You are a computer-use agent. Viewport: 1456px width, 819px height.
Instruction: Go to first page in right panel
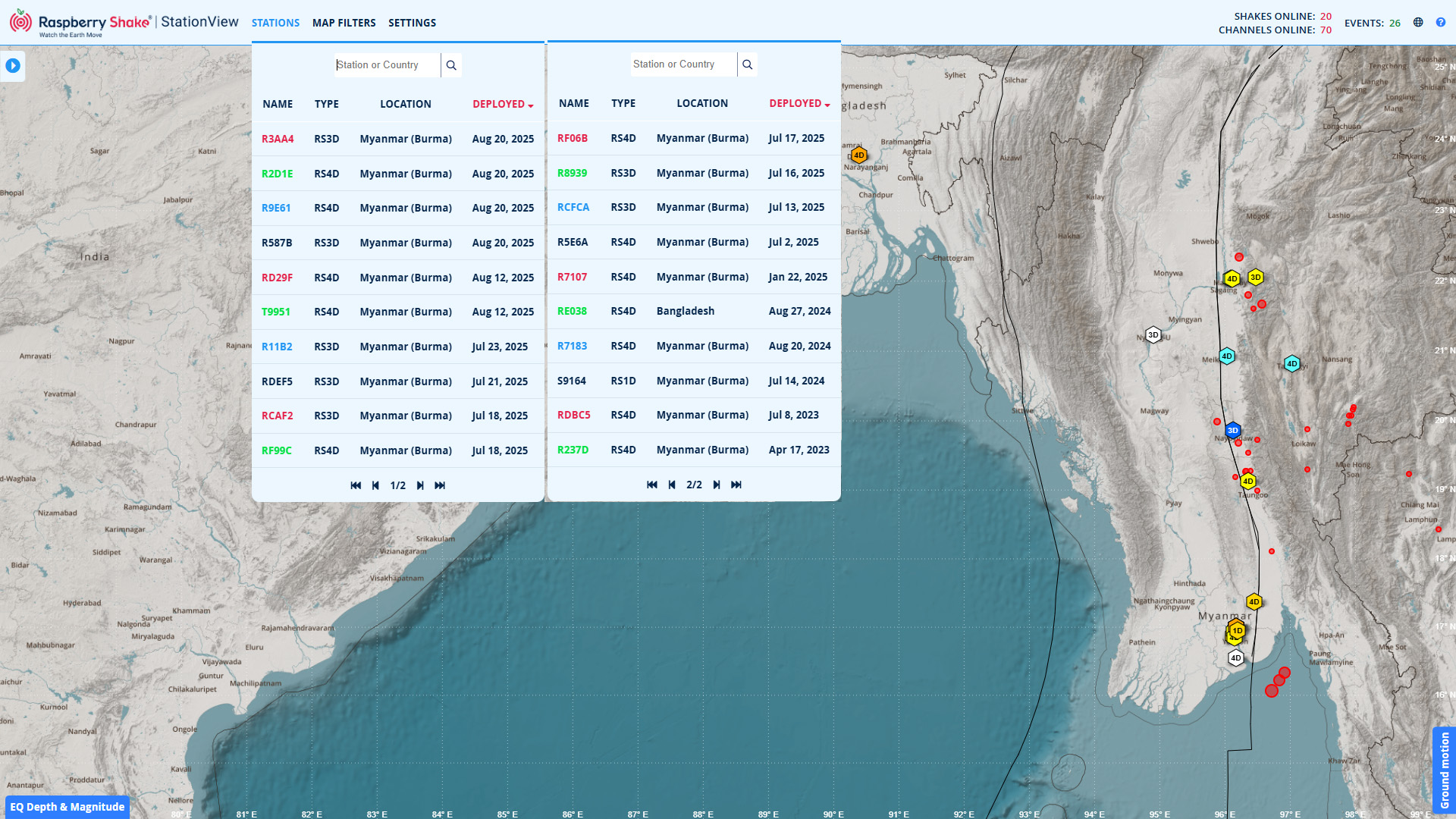tap(651, 485)
